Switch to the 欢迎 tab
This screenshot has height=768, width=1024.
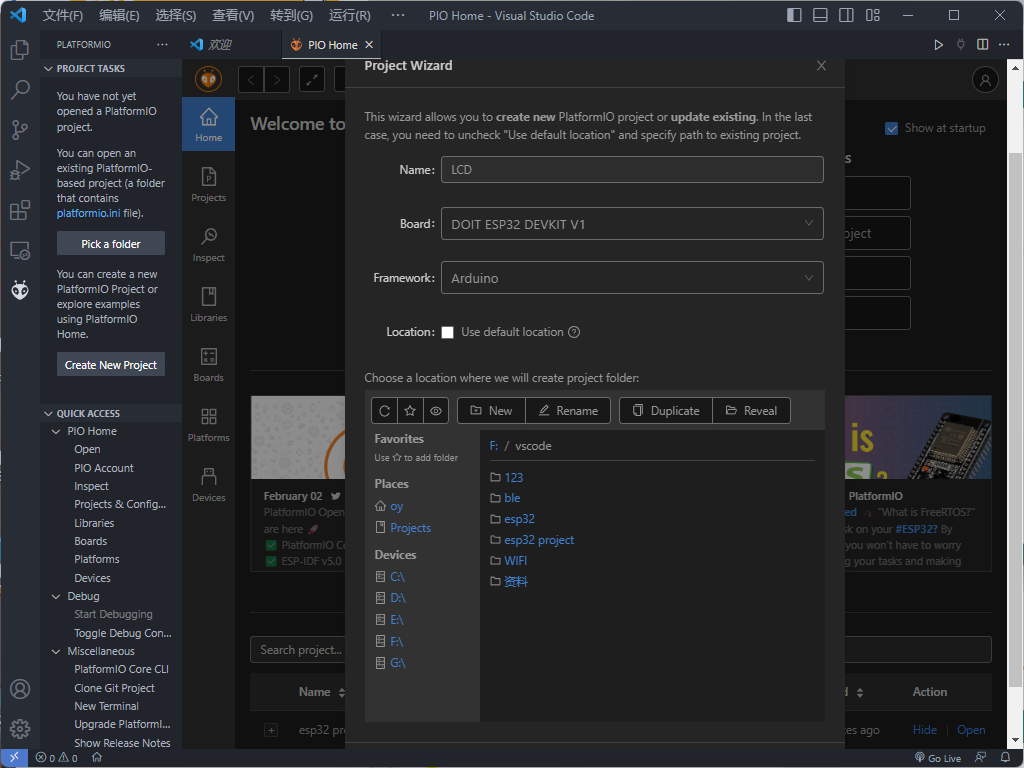pos(219,44)
